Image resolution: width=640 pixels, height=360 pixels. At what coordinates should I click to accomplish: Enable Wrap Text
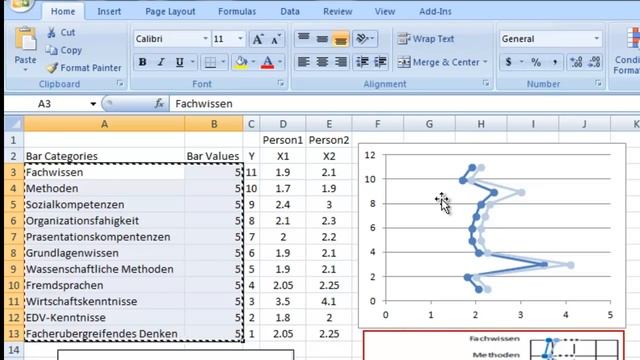[x=426, y=39]
